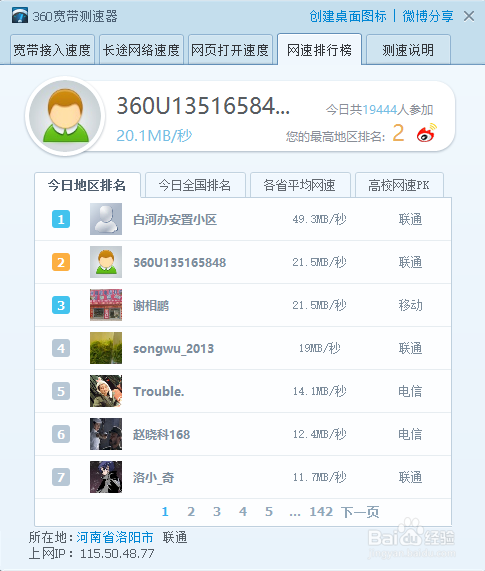This screenshot has height=571, width=485.
Task: Click 下一页 next page link
Action: click(360, 512)
